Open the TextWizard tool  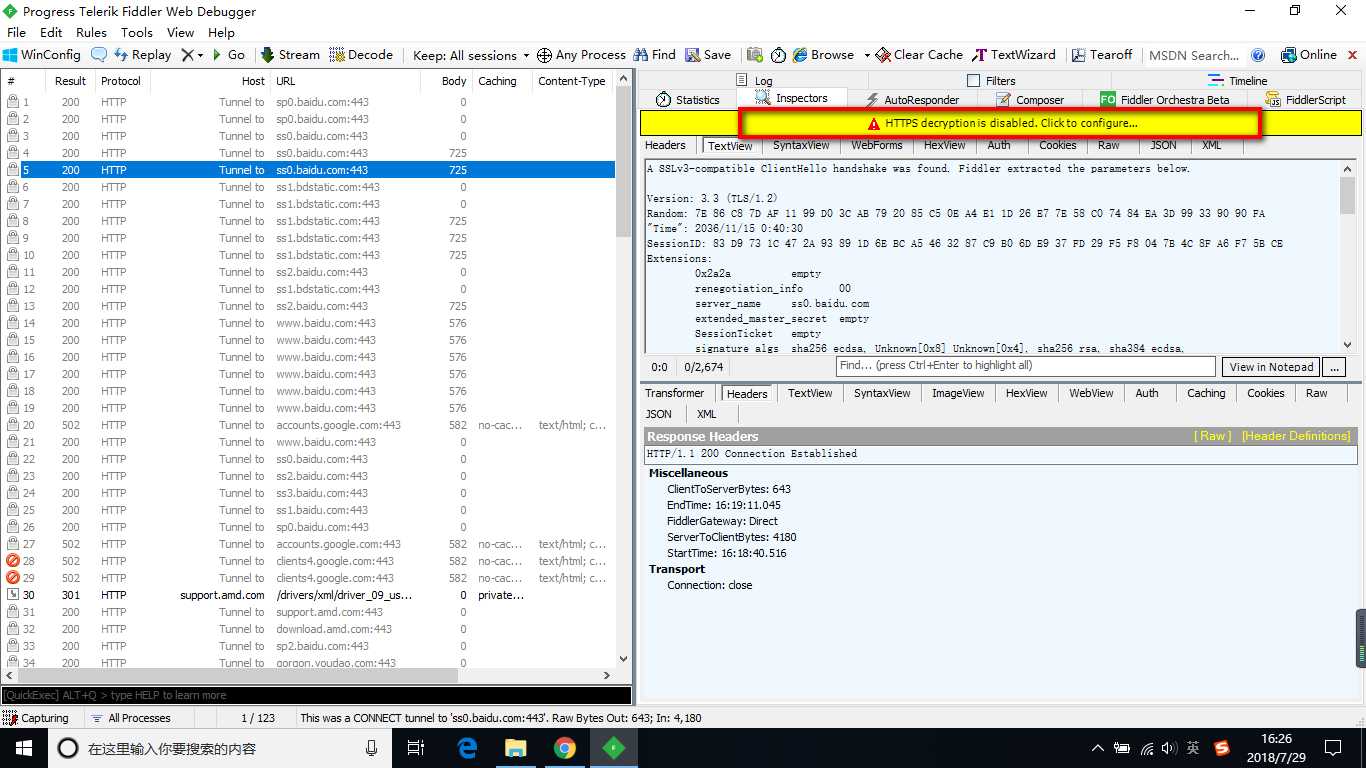(1014, 55)
